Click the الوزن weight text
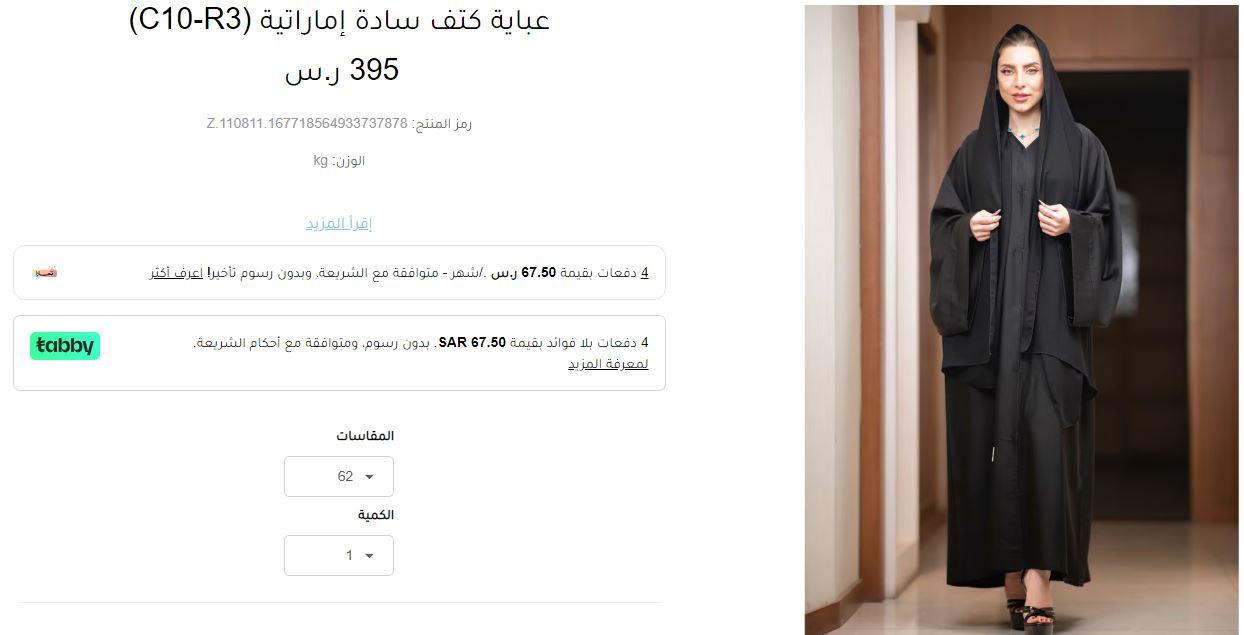The height and width of the screenshot is (635, 1244). click(x=339, y=161)
